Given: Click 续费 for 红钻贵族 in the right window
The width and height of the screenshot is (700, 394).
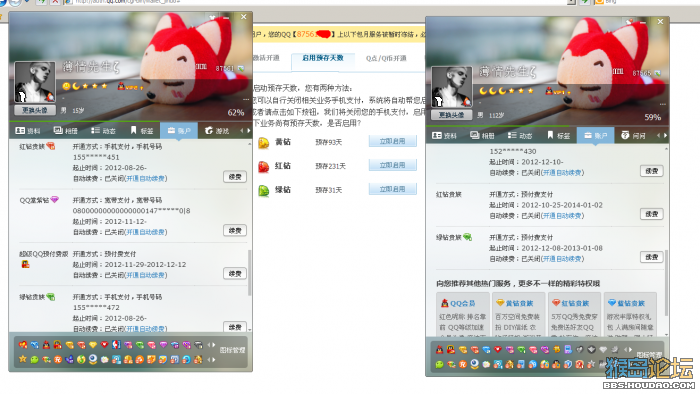Looking at the screenshot, I should (652, 214).
